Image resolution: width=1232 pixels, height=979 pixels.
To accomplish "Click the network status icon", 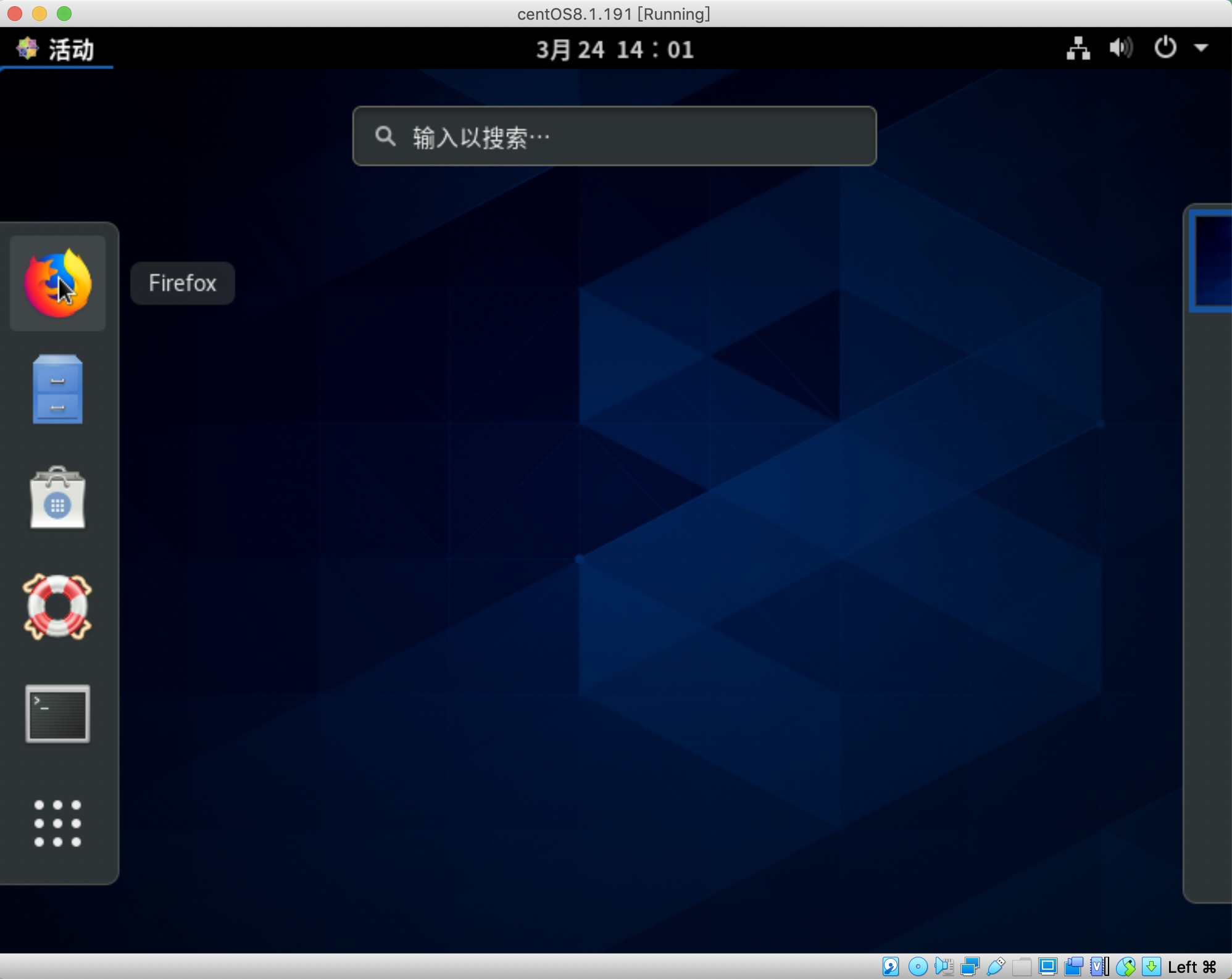I will pos(1078,48).
